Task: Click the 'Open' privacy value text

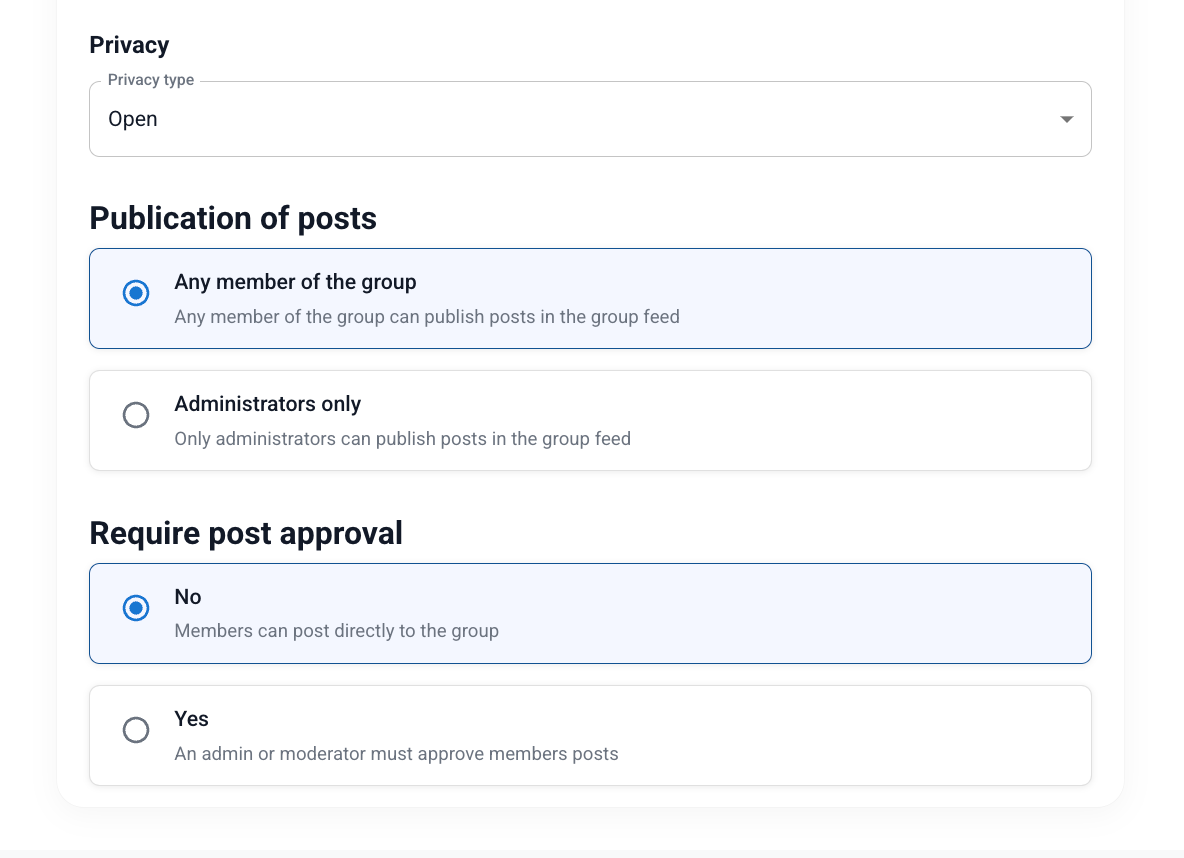Action: (x=133, y=119)
